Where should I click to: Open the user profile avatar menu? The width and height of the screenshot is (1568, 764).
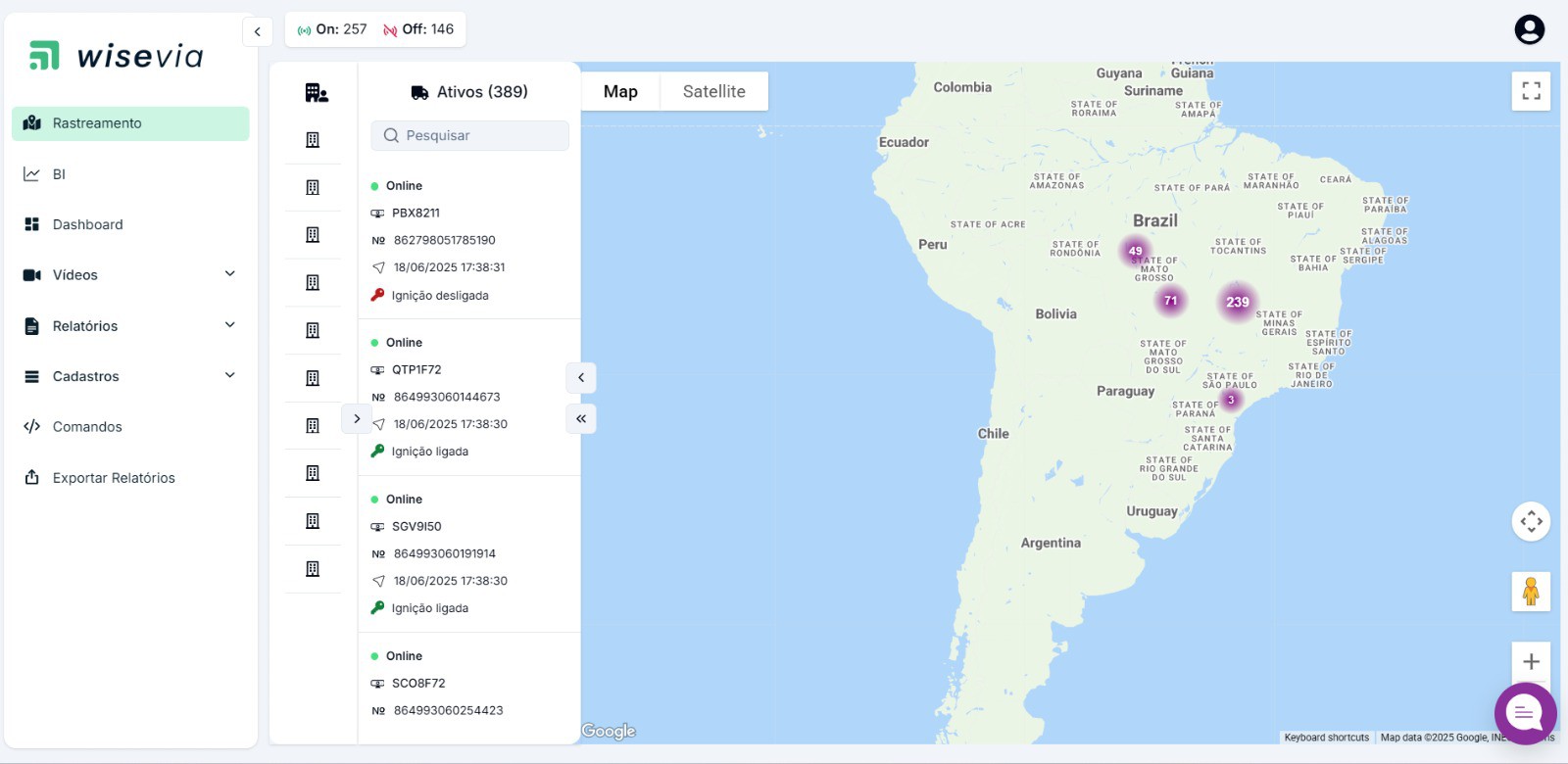(x=1529, y=29)
